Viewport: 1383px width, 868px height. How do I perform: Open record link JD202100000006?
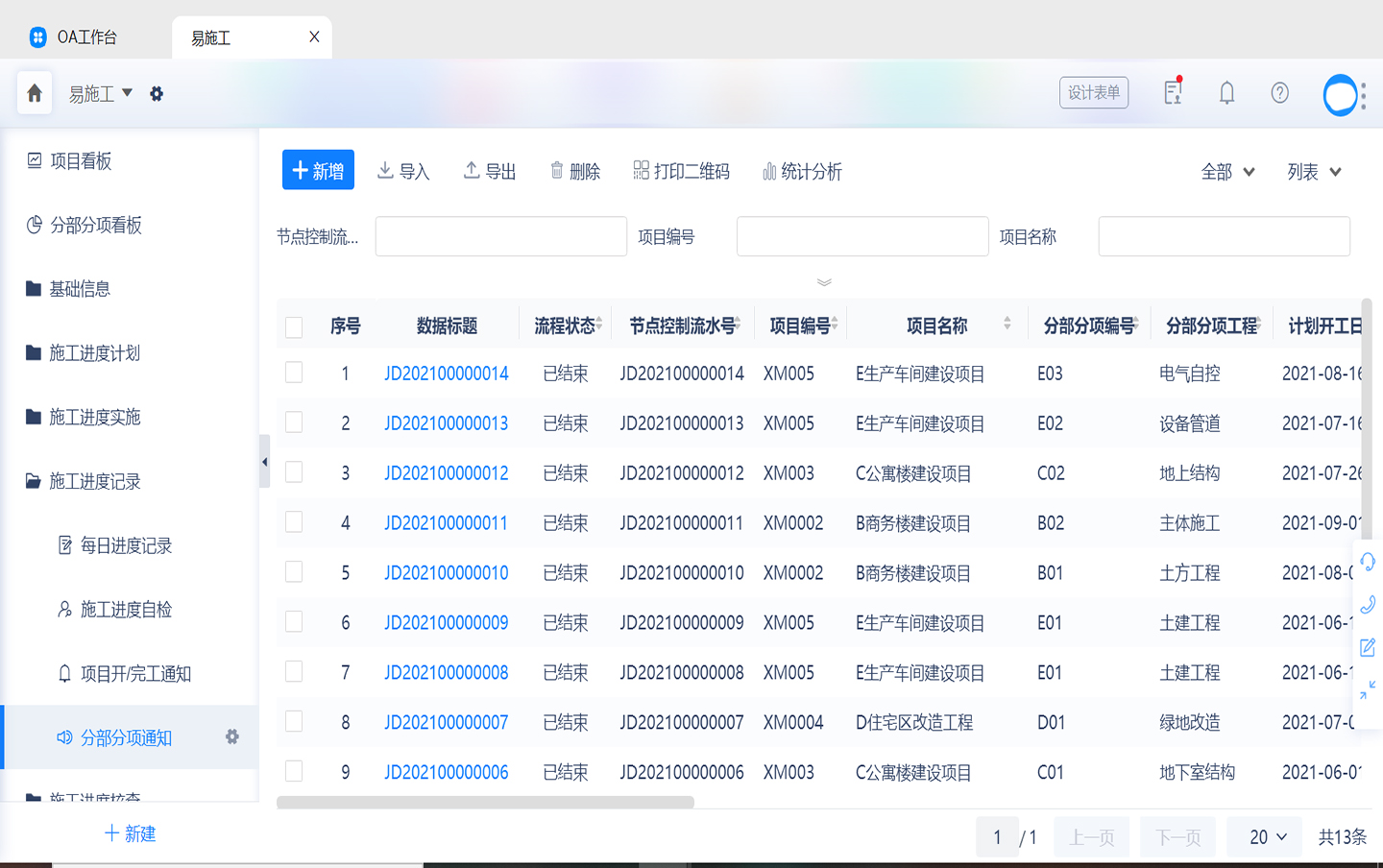pos(447,773)
